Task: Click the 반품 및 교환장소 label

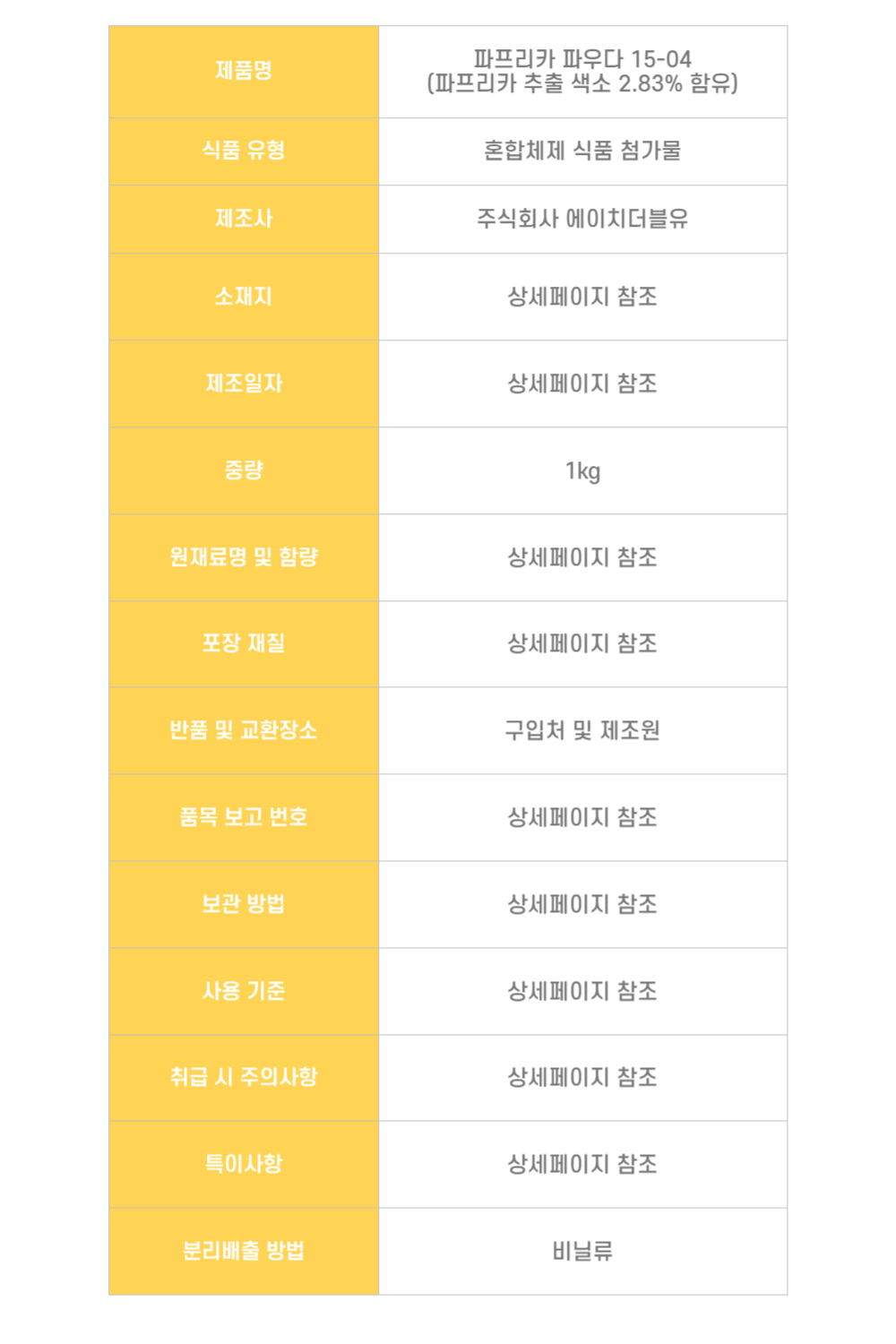Action: coord(244,730)
